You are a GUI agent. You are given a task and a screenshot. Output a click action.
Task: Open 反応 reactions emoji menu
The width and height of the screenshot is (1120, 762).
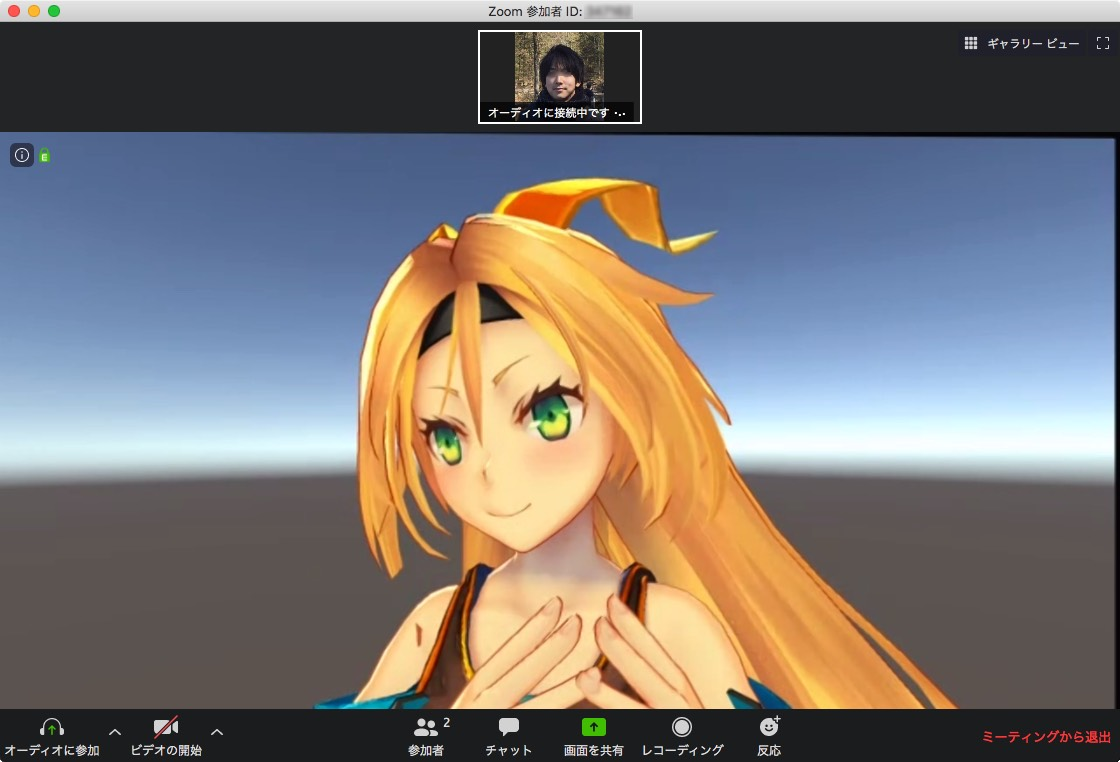(769, 736)
